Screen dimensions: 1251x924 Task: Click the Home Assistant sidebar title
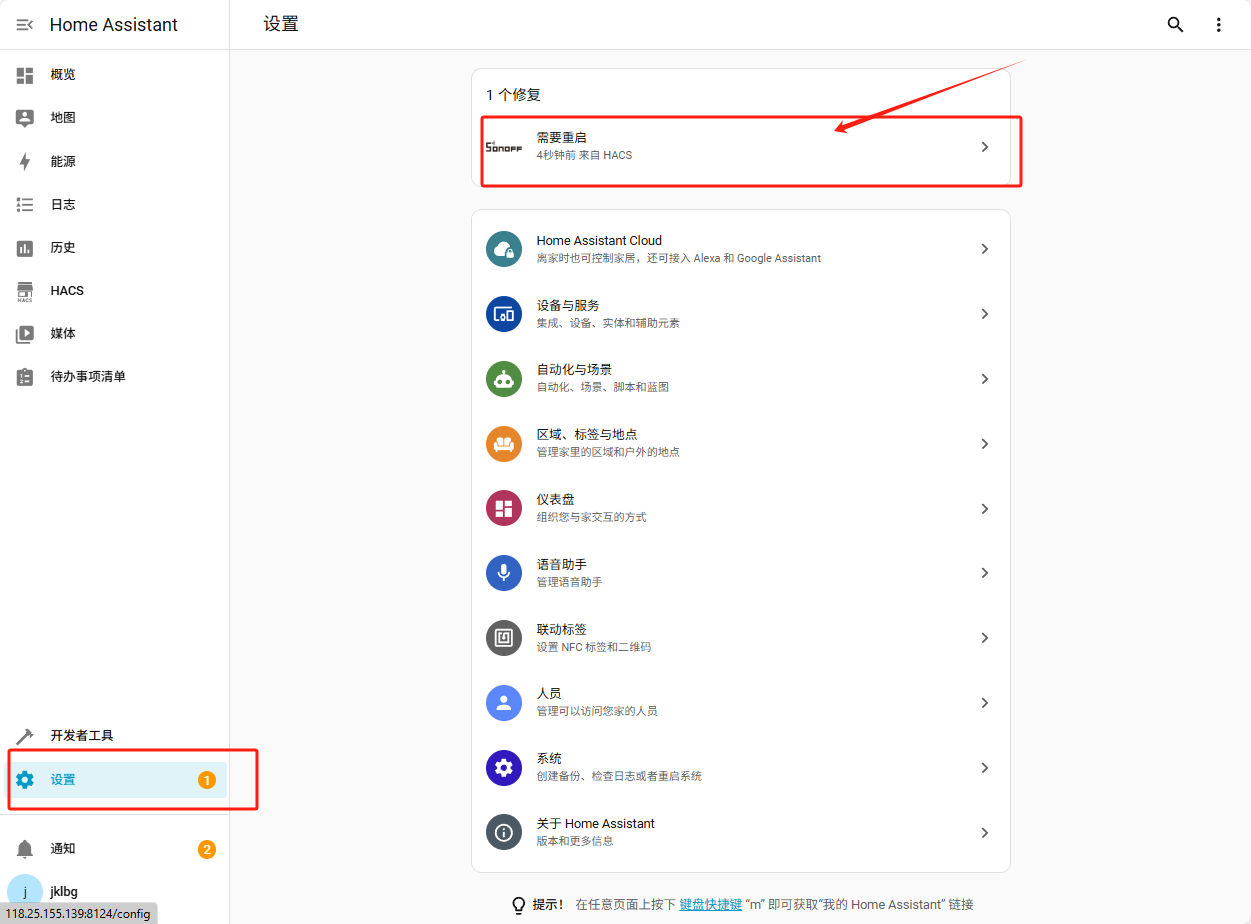pos(114,25)
